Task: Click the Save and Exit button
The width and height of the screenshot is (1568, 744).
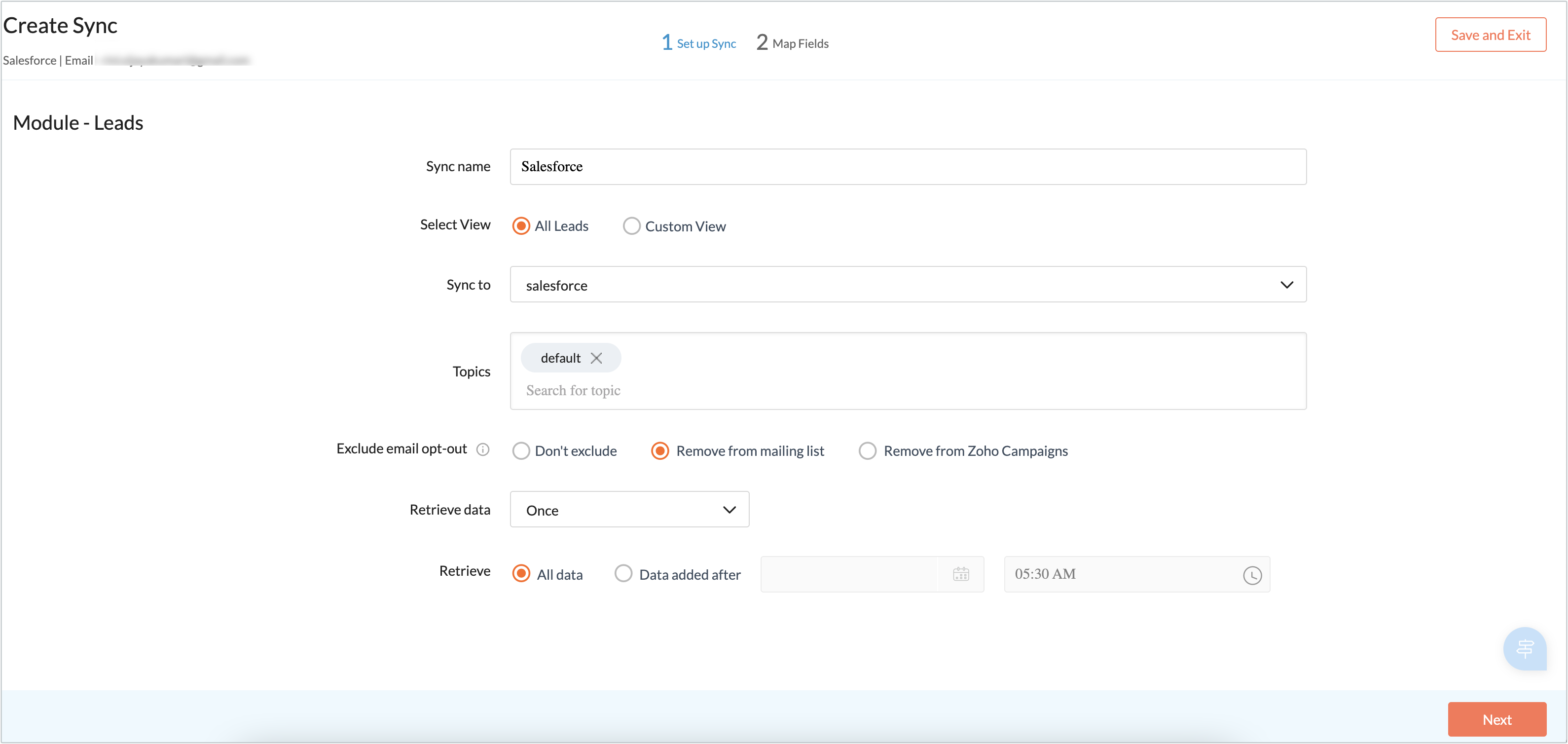Action: pyautogui.click(x=1490, y=35)
